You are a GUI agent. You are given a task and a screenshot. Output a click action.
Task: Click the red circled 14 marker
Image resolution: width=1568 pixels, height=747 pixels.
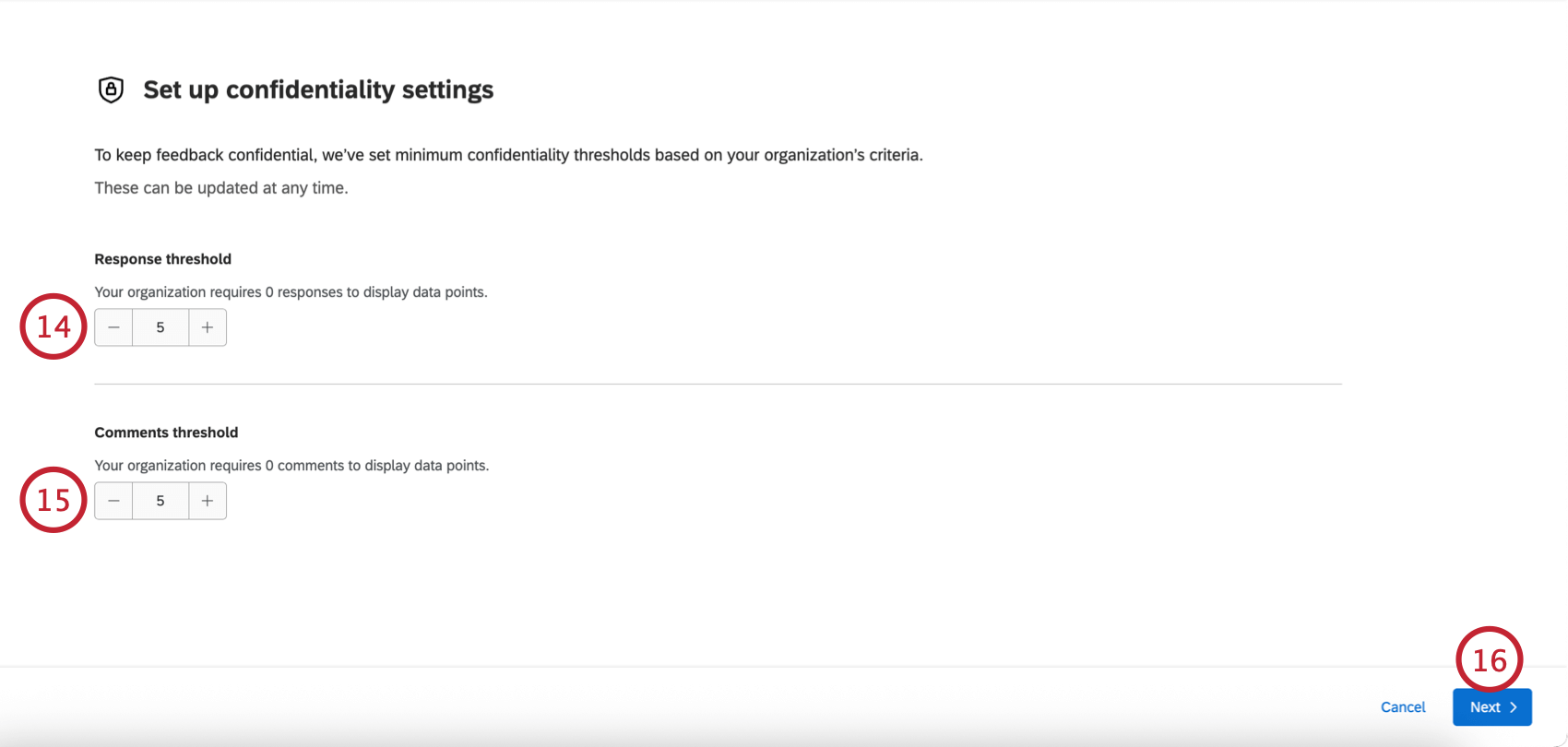pos(53,326)
